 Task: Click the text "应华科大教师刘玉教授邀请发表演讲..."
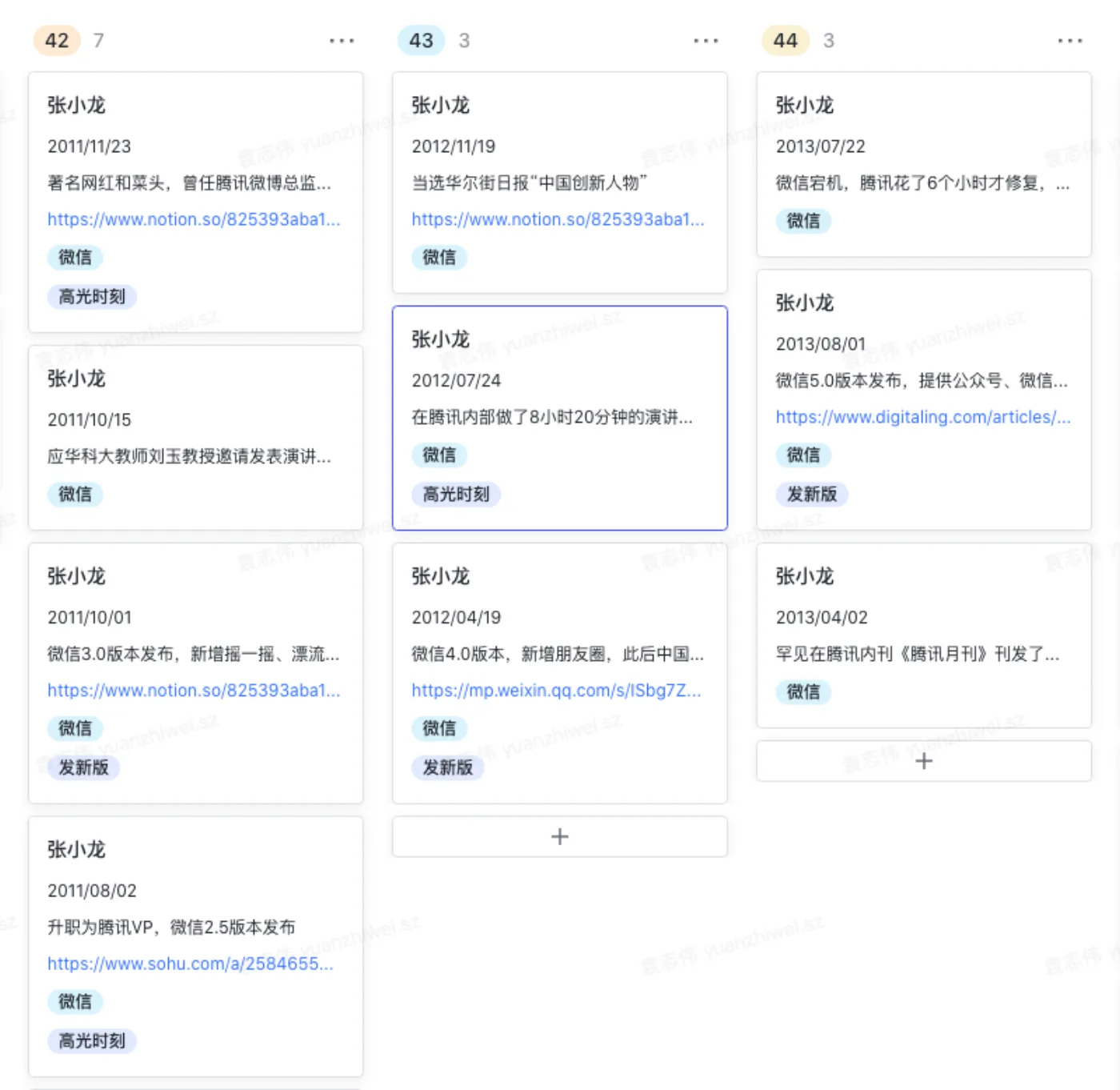click(x=189, y=457)
